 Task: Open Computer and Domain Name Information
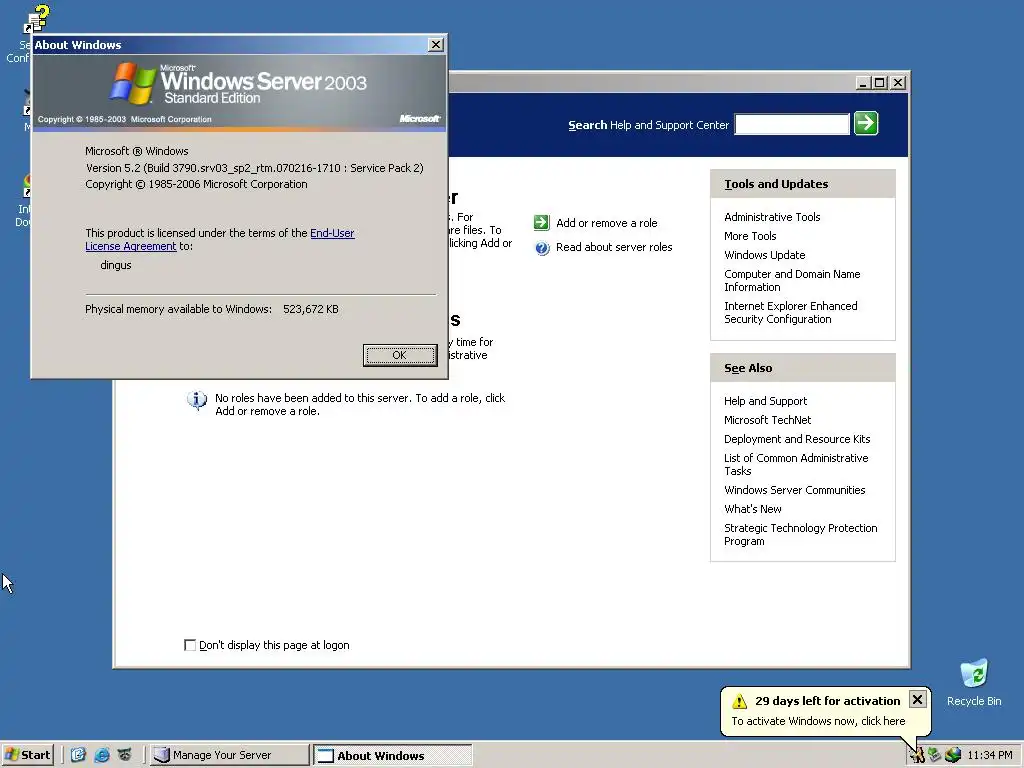(x=792, y=280)
